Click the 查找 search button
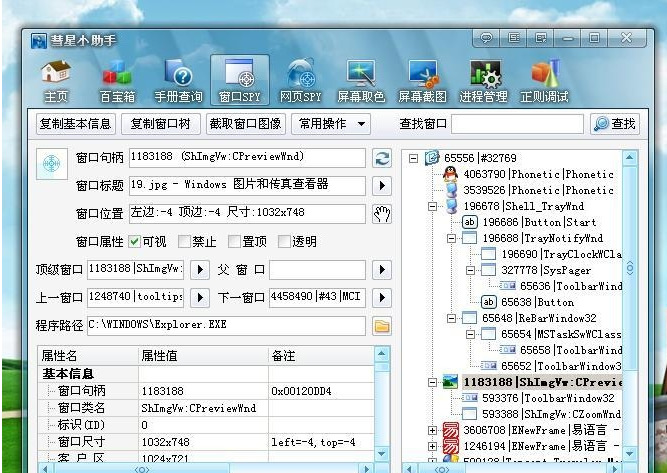Screen dimensions: 667x473 (x=615, y=124)
